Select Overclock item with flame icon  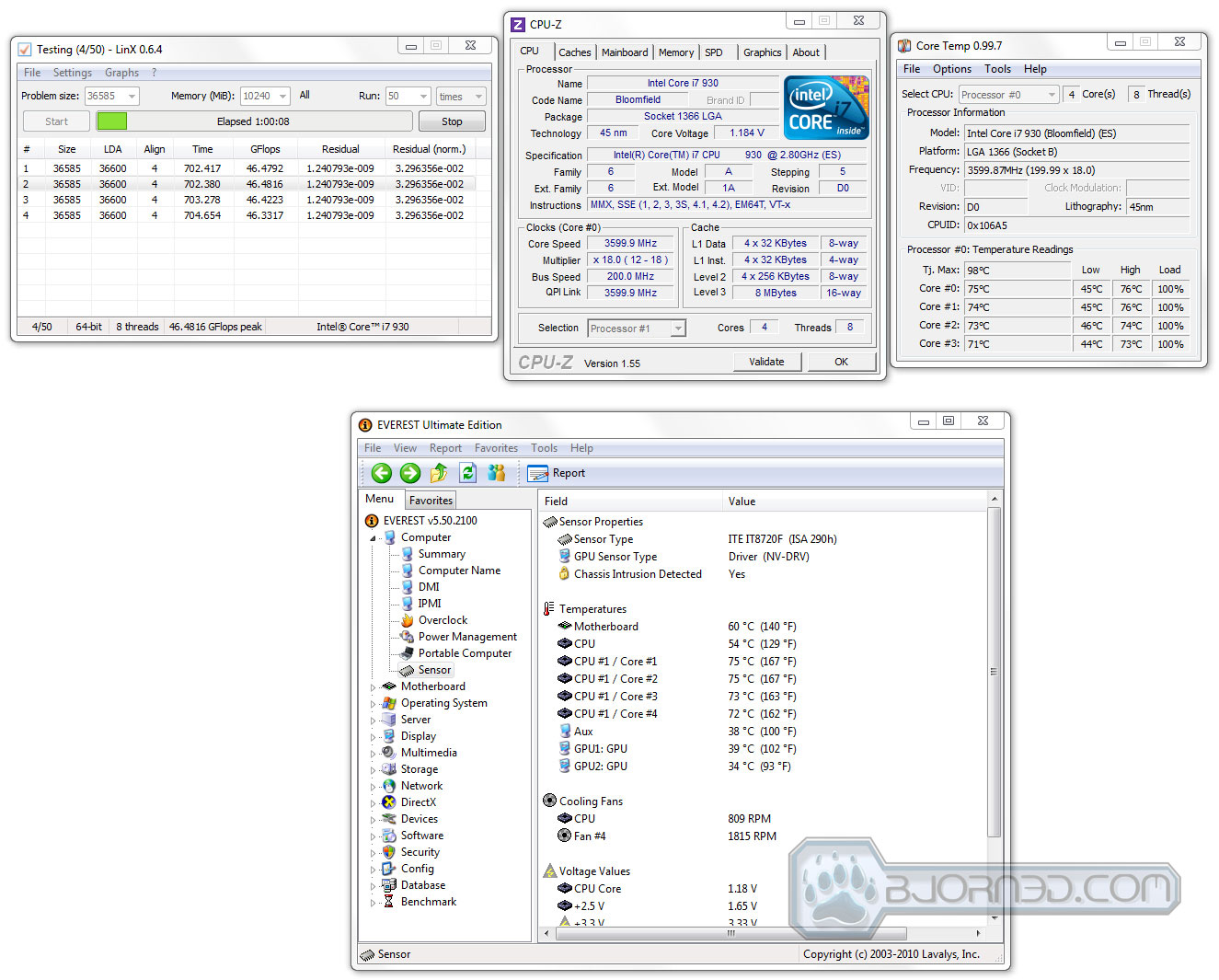(443, 620)
